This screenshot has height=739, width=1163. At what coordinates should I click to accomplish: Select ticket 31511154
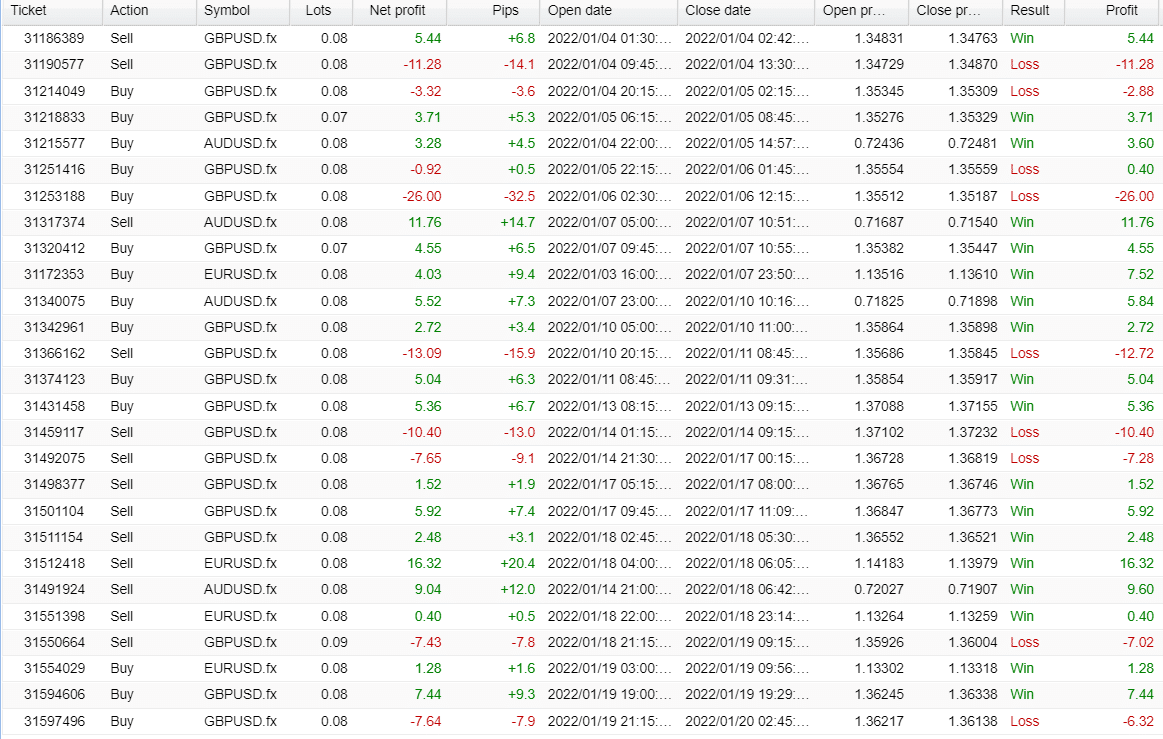tap(54, 537)
